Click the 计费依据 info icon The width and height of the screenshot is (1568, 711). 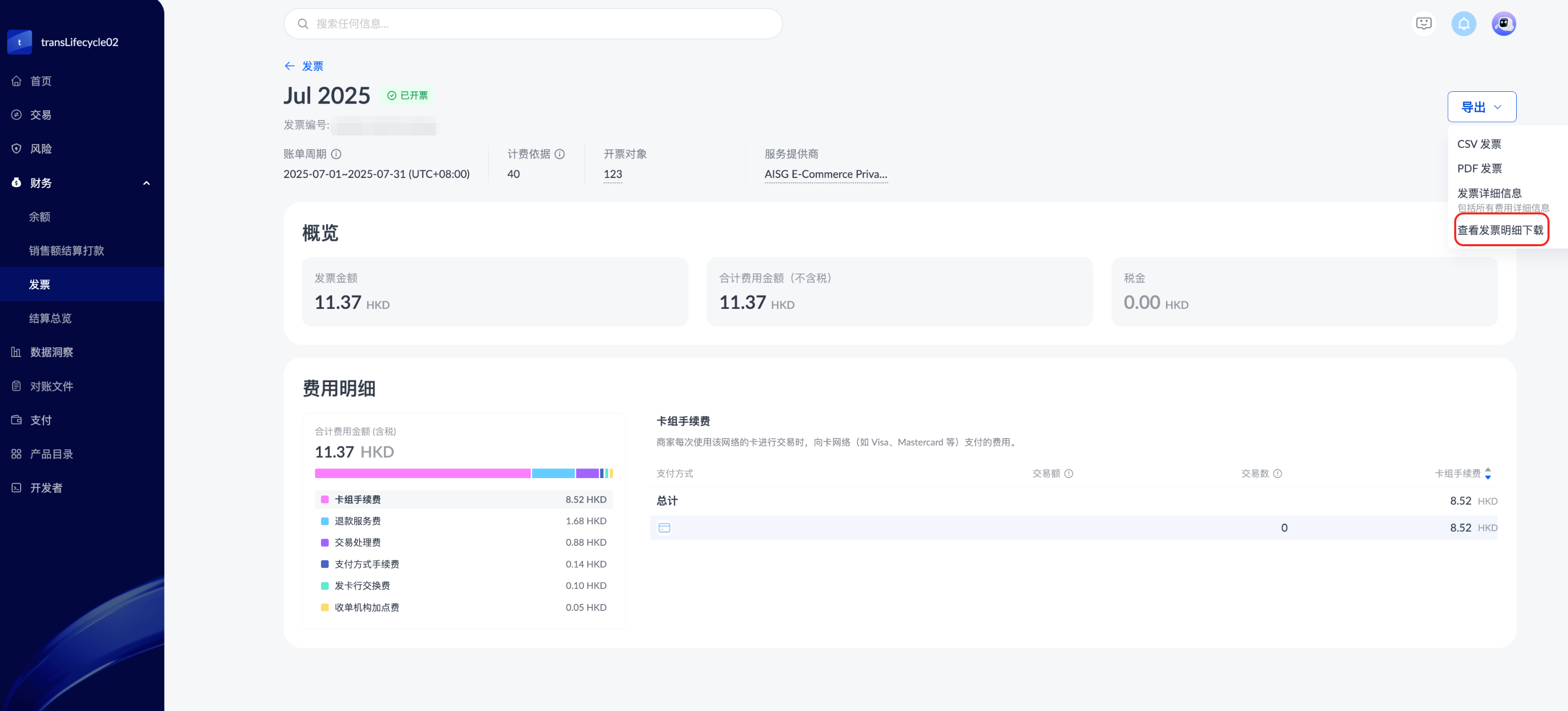click(559, 154)
